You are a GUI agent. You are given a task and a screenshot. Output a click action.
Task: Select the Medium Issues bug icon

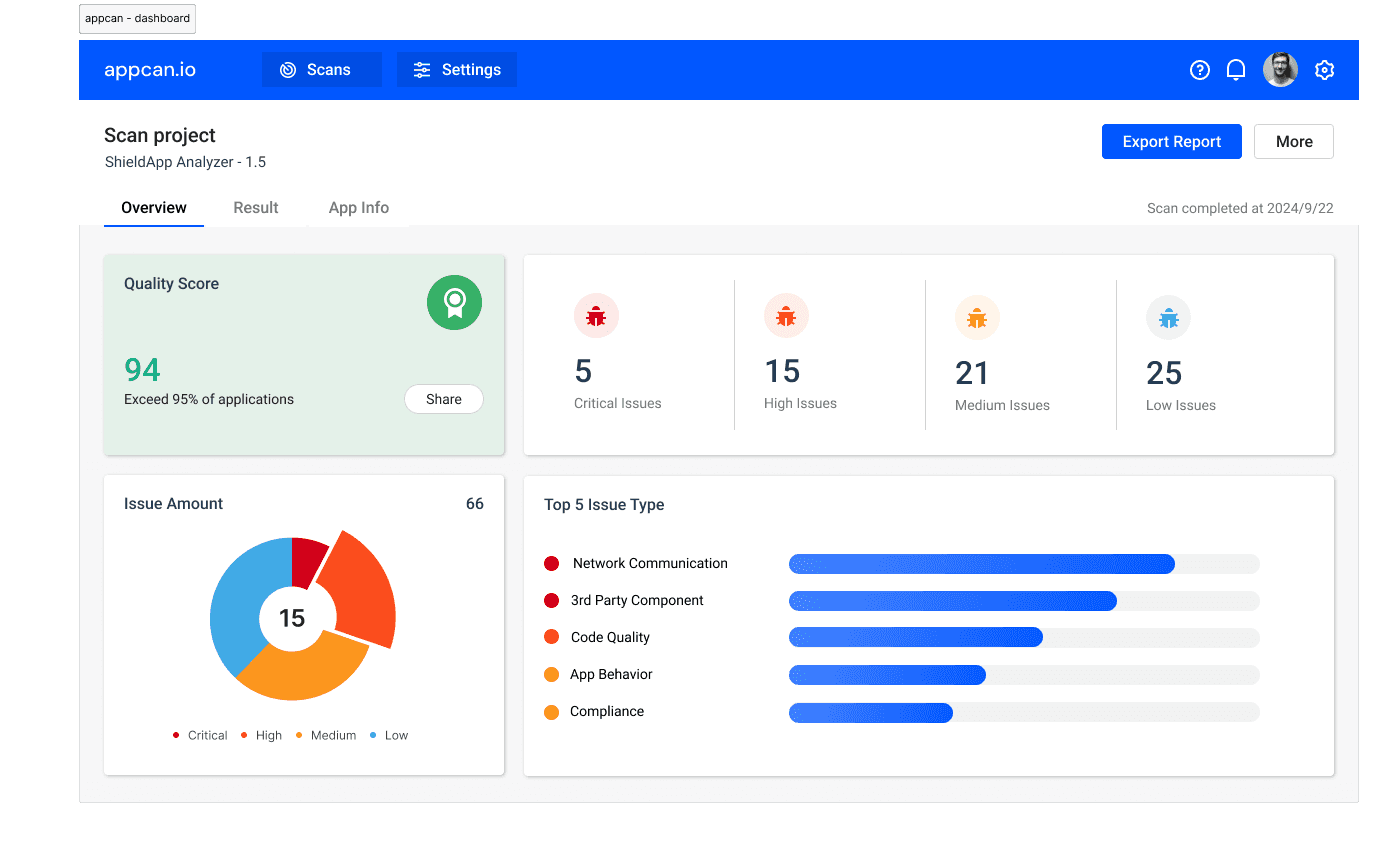977,318
